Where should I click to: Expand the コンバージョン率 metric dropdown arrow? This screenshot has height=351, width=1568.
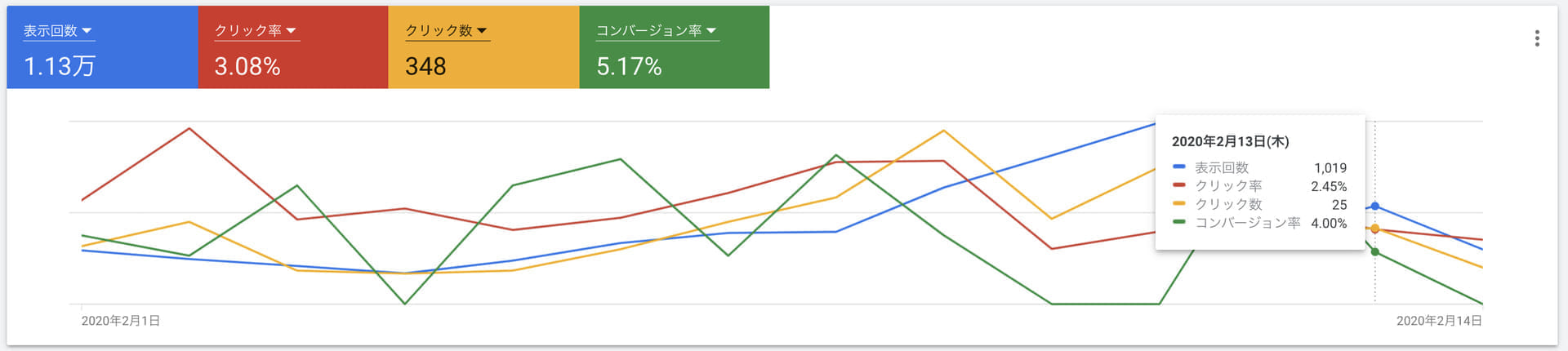pyautogui.click(x=711, y=31)
